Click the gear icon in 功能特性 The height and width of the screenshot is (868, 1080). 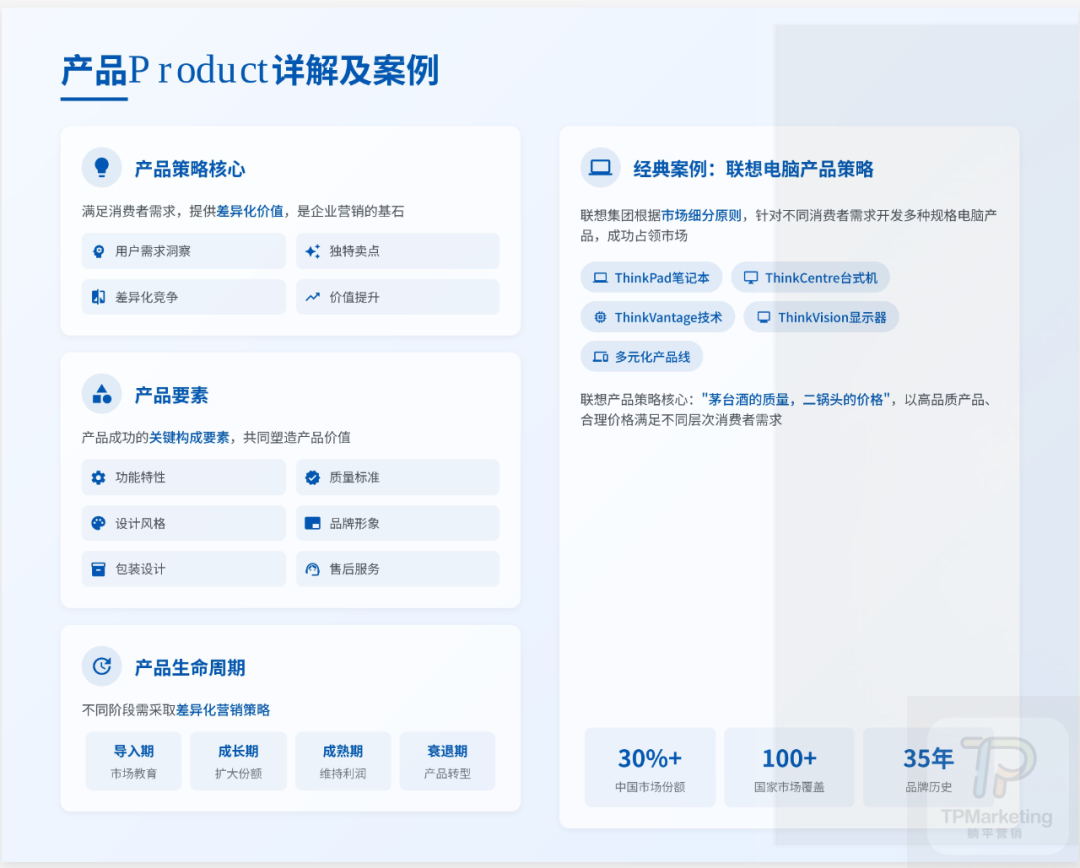98,477
